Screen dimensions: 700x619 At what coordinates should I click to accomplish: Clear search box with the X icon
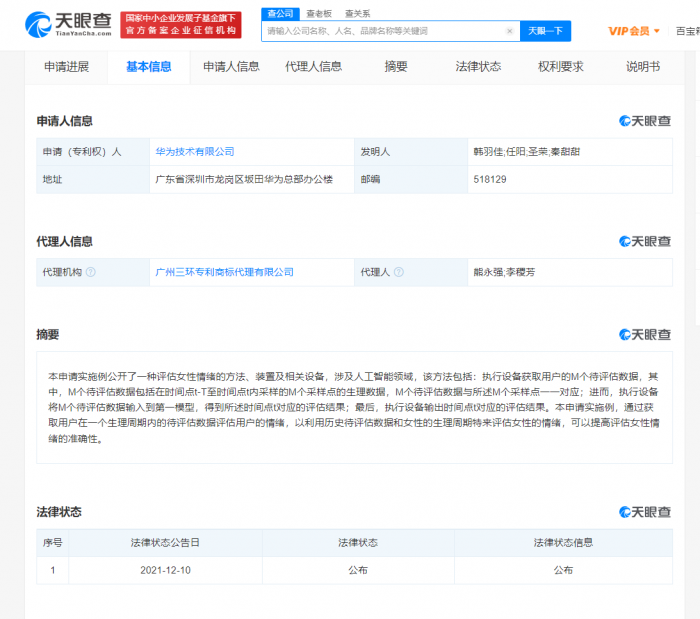[x=509, y=31]
